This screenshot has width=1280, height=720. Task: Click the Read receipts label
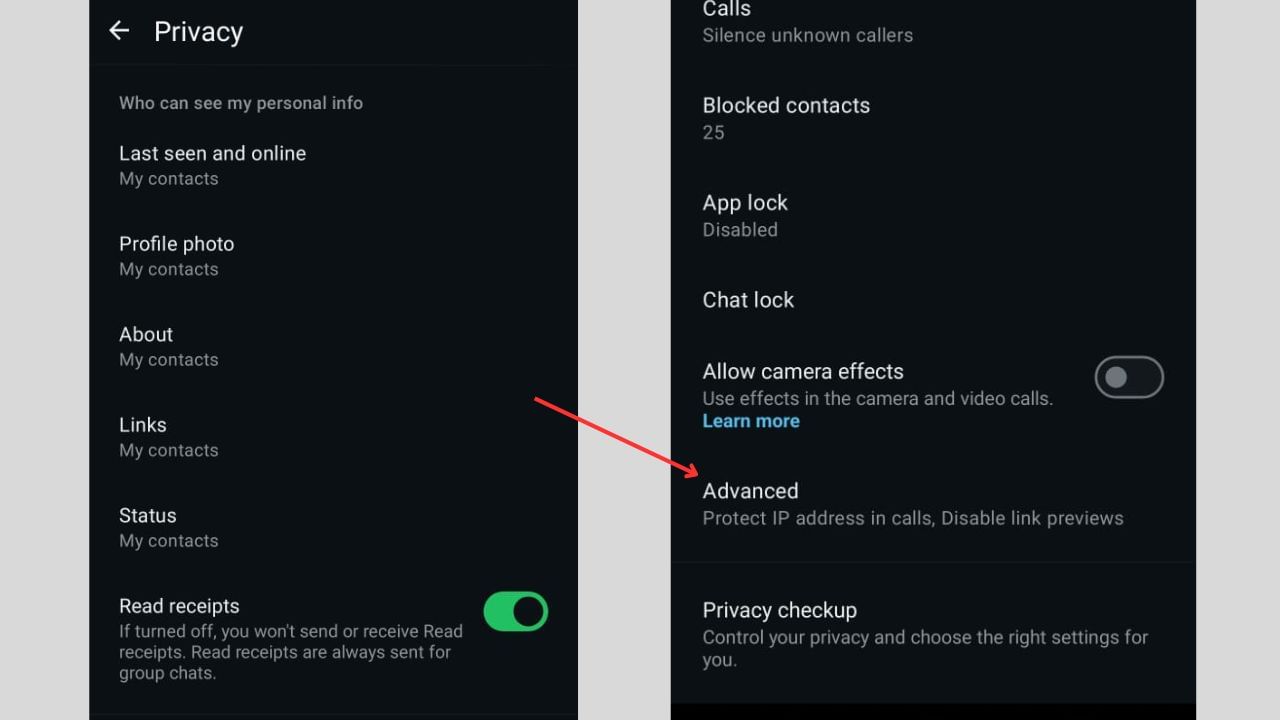pyautogui.click(x=179, y=606)
